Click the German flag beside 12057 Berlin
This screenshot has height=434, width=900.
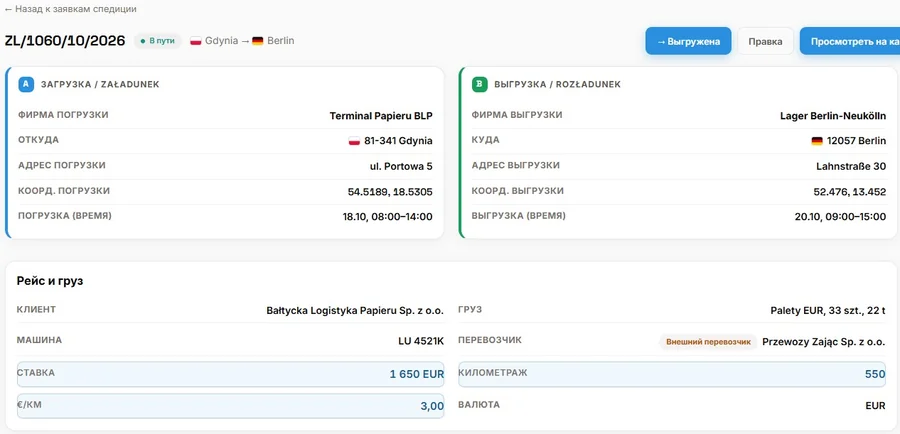click(x=817, y=141)
